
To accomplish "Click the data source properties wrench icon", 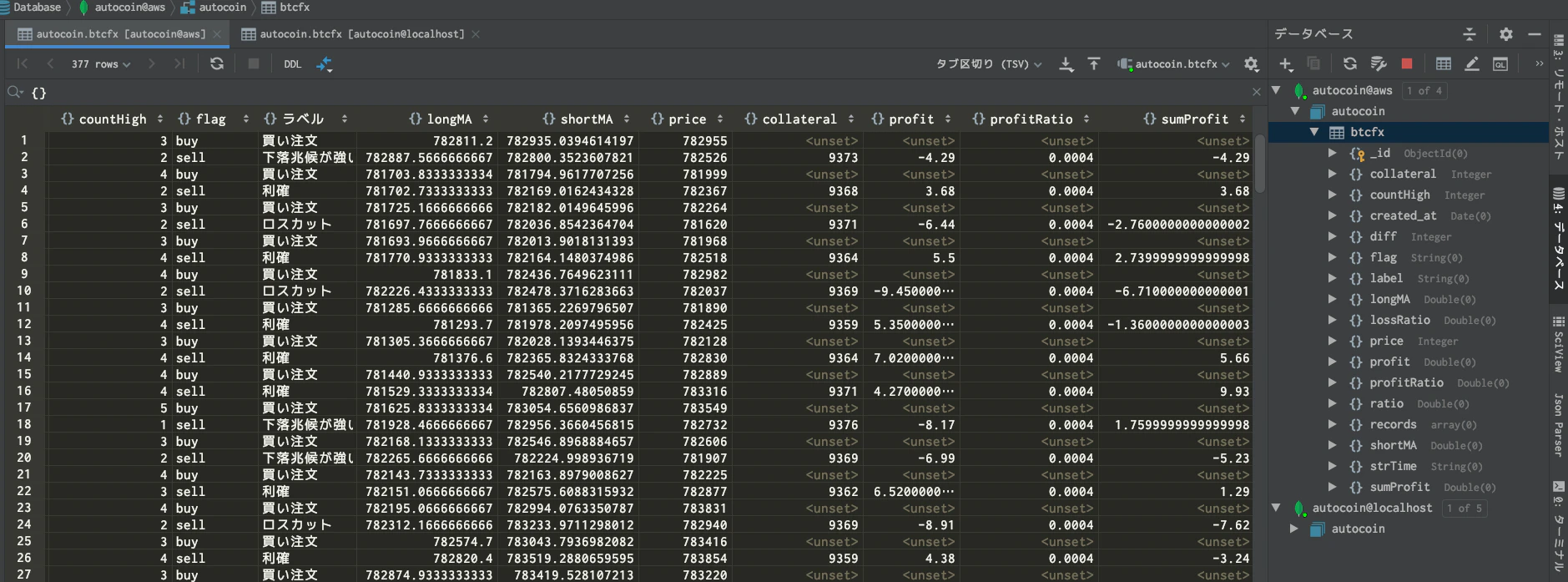I will click(x=1379, y=63).
